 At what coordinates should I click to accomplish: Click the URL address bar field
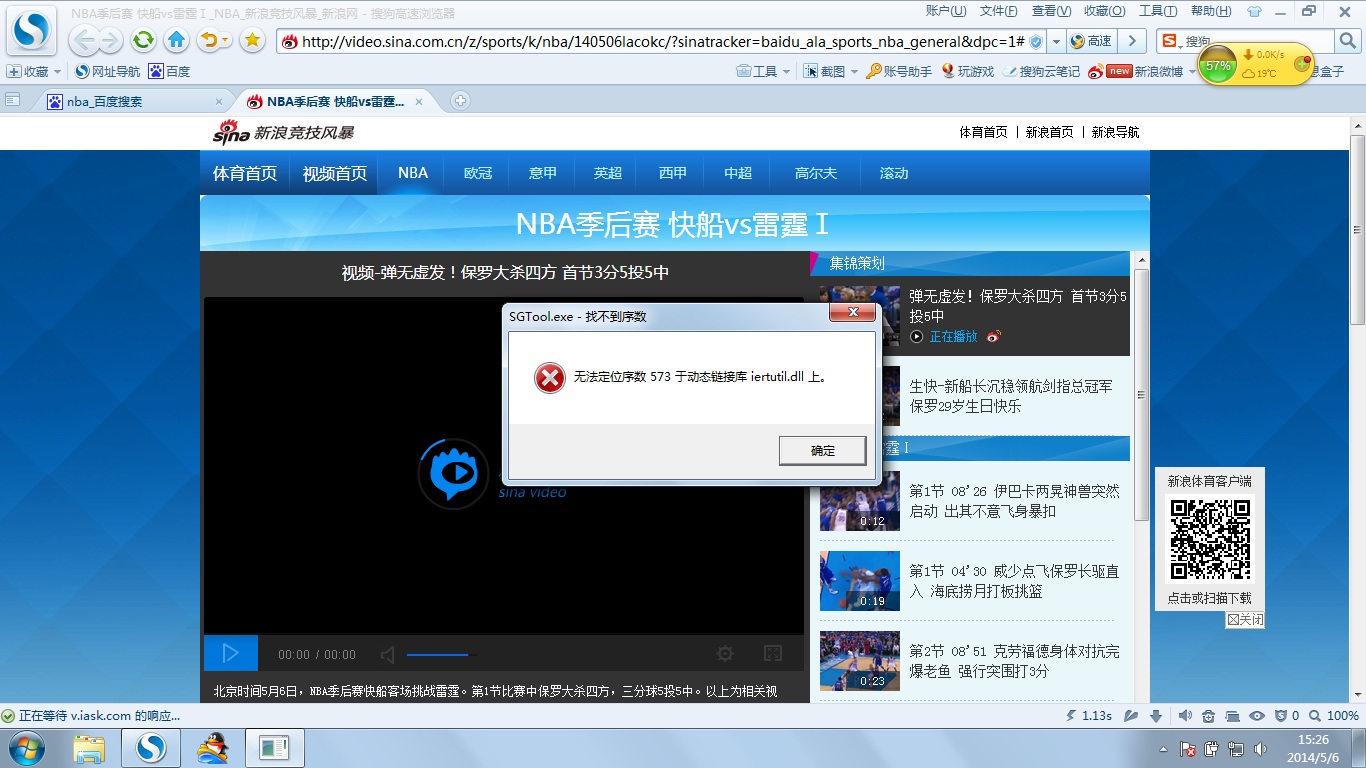pos(662,42)
